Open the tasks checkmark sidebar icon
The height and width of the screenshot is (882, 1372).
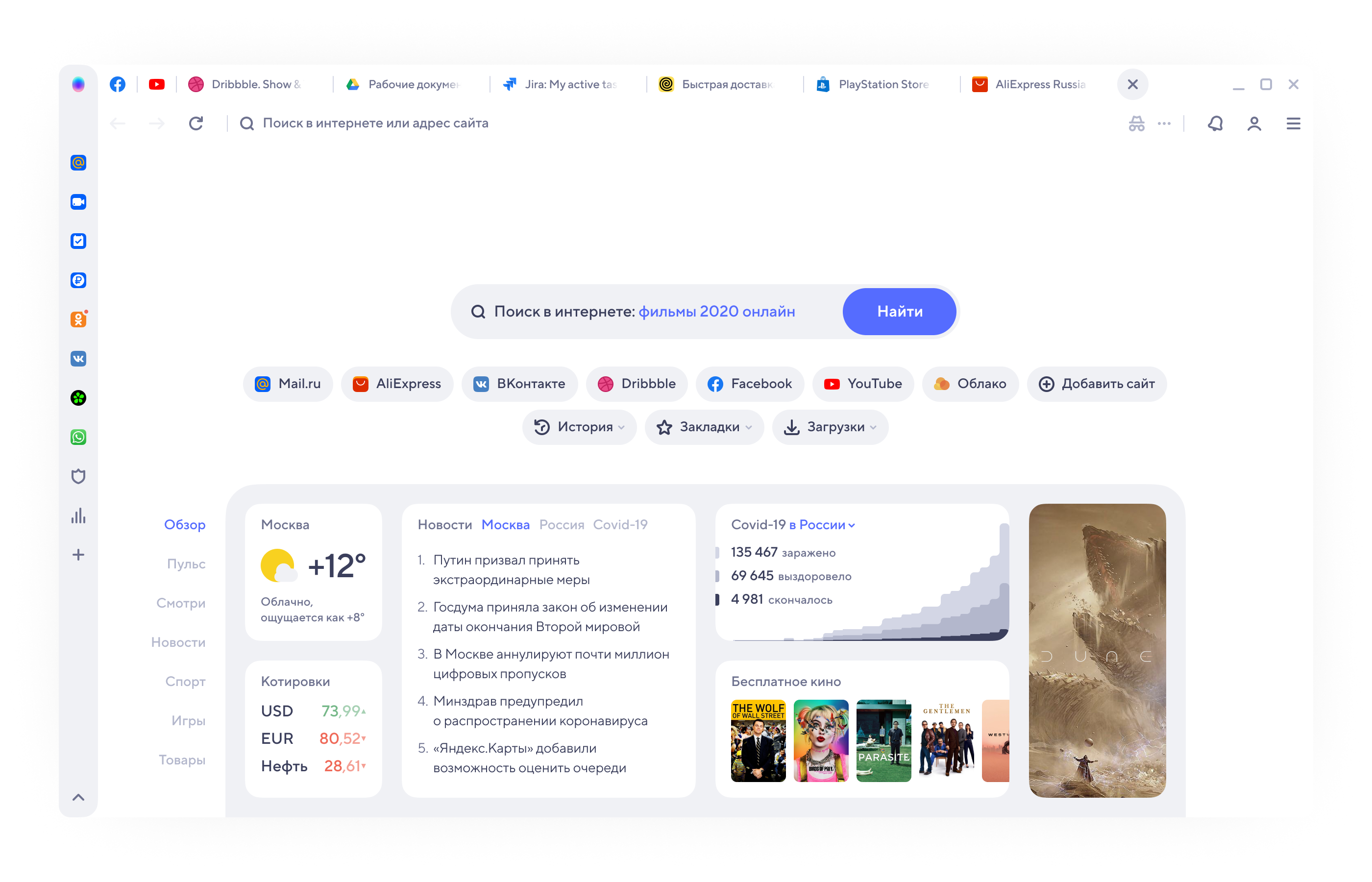78,241
